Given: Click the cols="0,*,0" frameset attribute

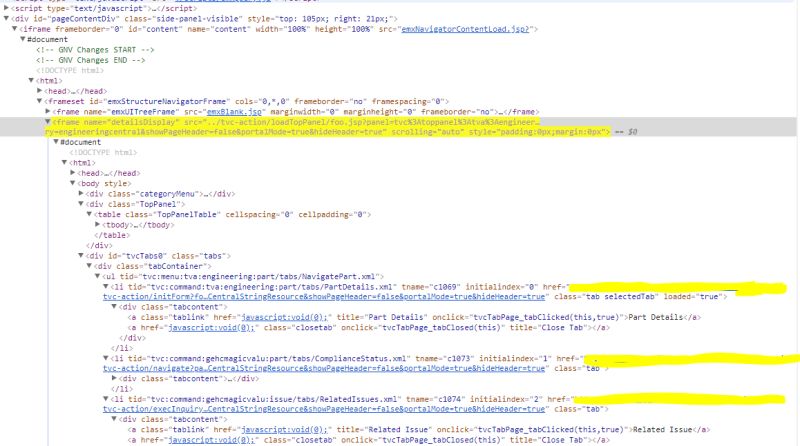Looking at the screenshot, I should click(x=262, y=101).
